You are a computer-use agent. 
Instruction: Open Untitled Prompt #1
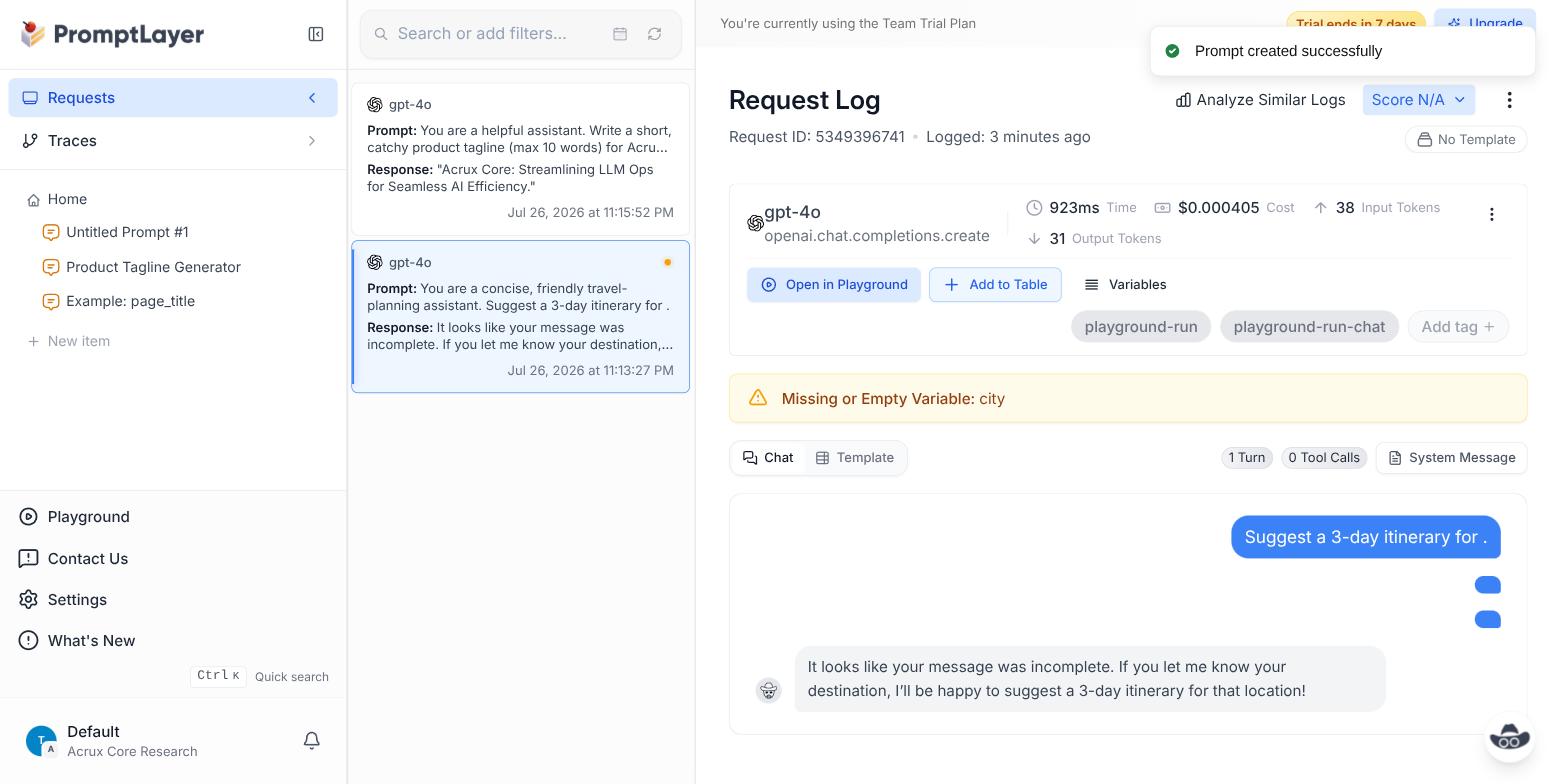pos(127,232)
